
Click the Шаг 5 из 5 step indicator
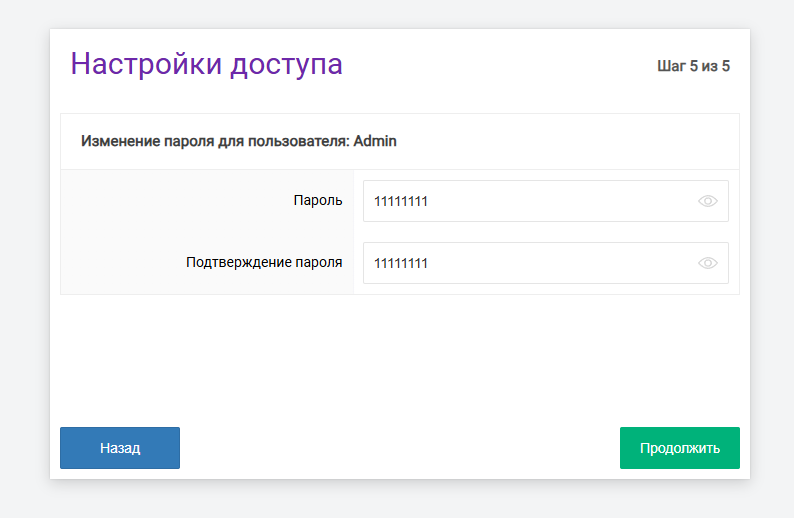(693, 67)
